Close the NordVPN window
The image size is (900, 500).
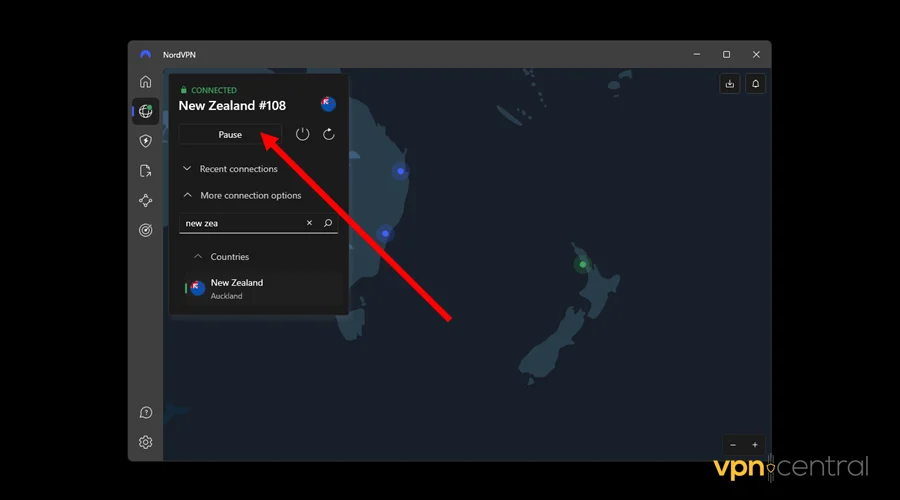757,55
